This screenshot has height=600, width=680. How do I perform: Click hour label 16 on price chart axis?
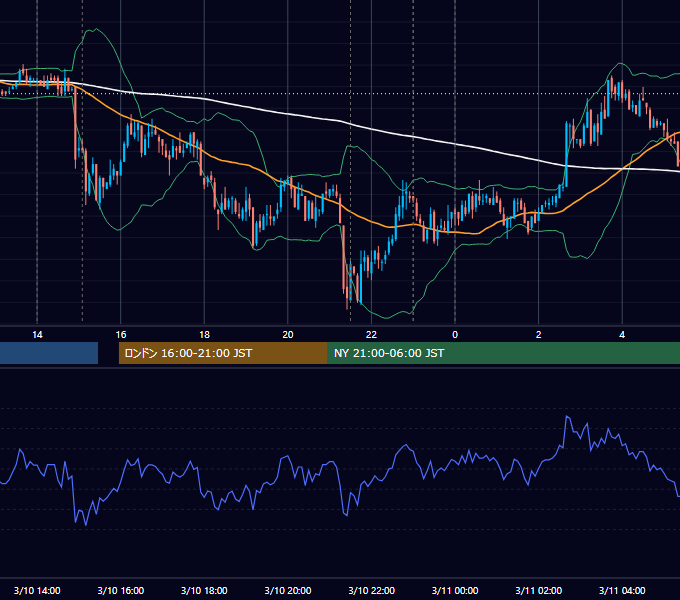click(121, 335)
